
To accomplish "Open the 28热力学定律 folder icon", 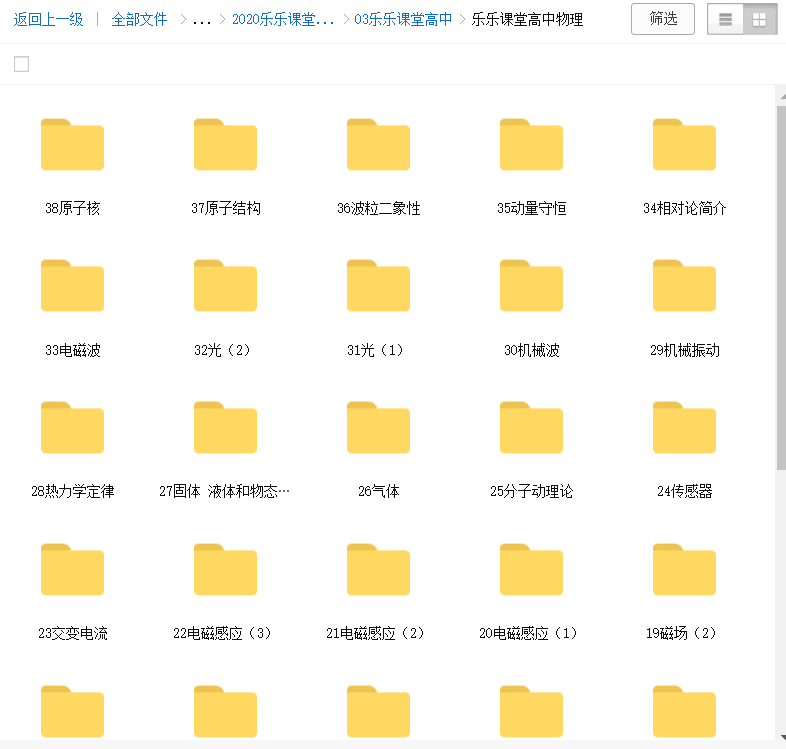I will (x=73, y=428).
